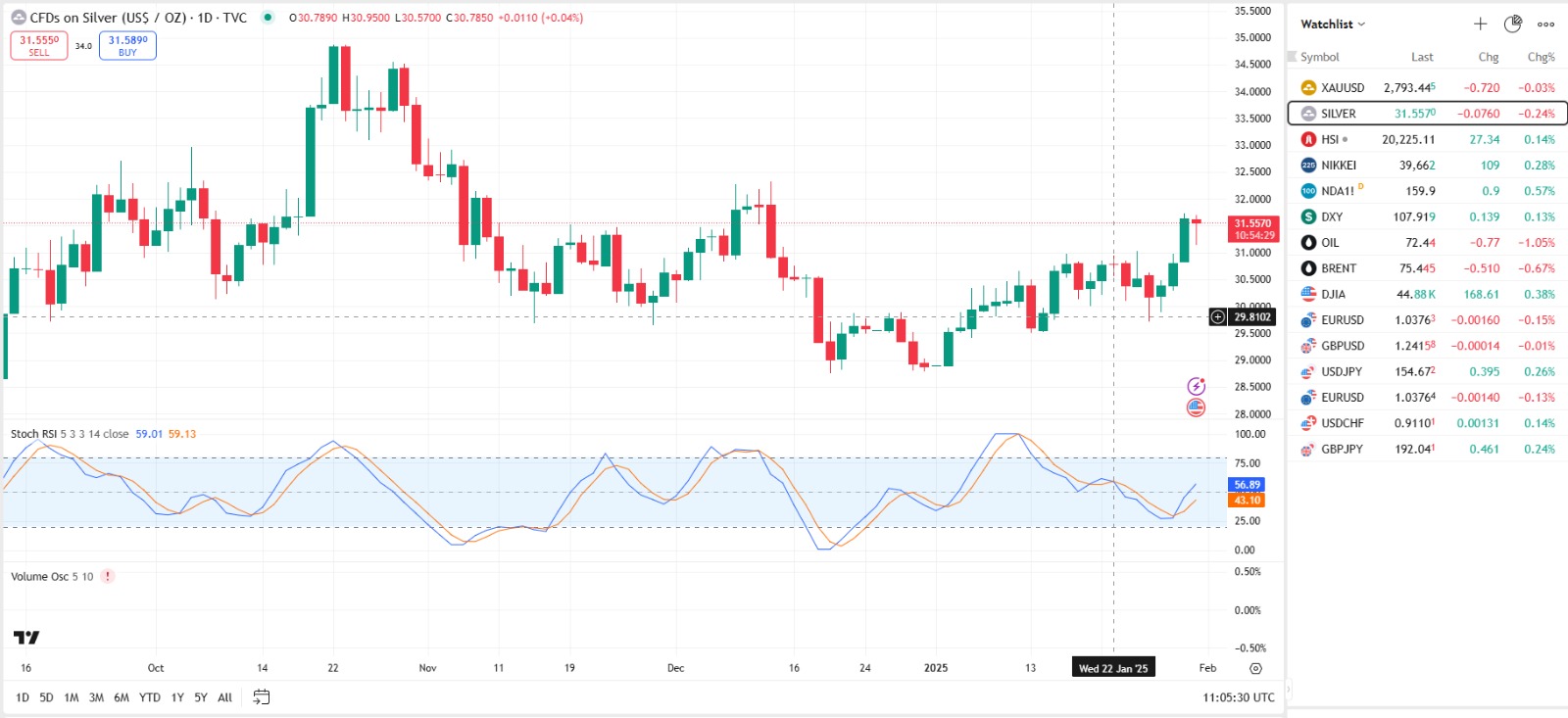
Task: Toggle the green market status dot
Action: click(268, 18)
